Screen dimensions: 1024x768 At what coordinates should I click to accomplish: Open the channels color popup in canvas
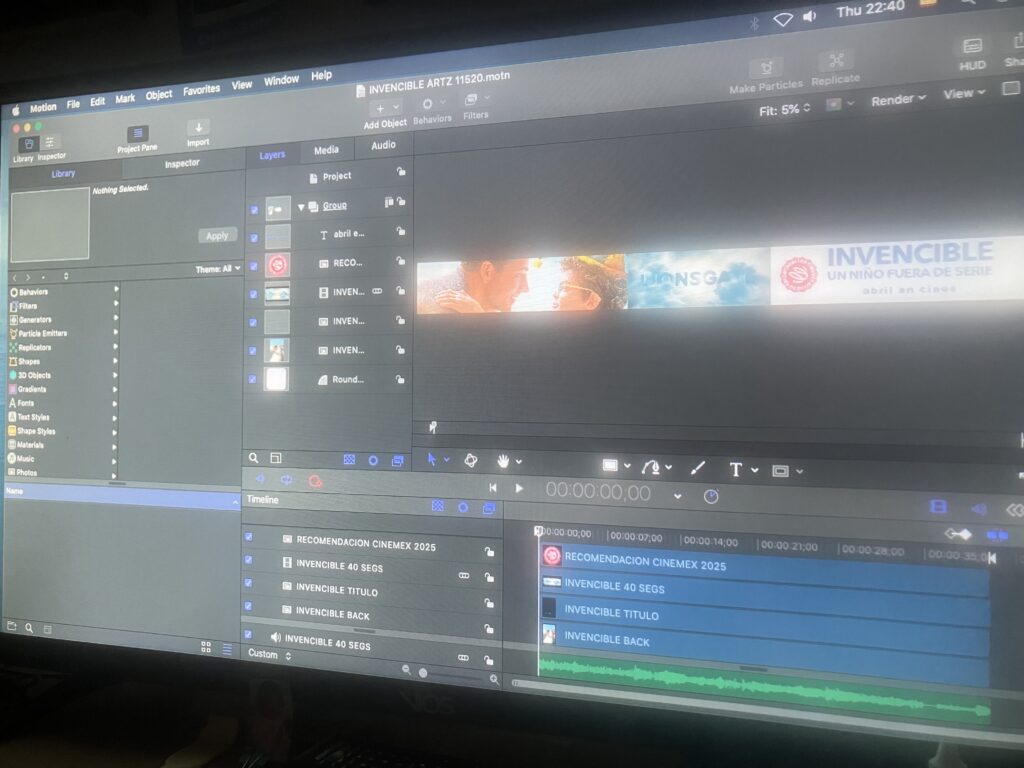pos(839,104)
